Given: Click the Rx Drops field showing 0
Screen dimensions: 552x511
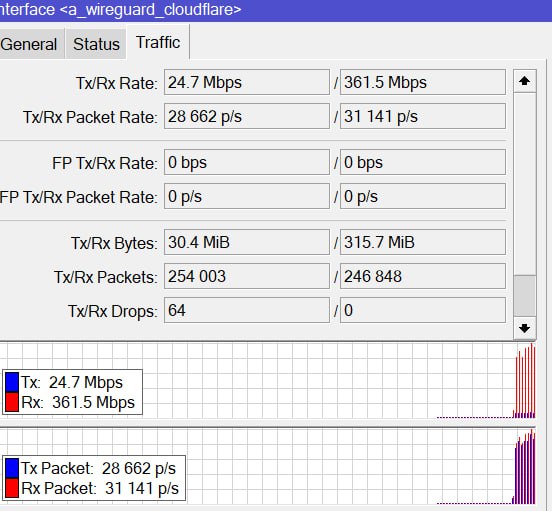Looking at the screenshot, I should [x=423, y=310].
